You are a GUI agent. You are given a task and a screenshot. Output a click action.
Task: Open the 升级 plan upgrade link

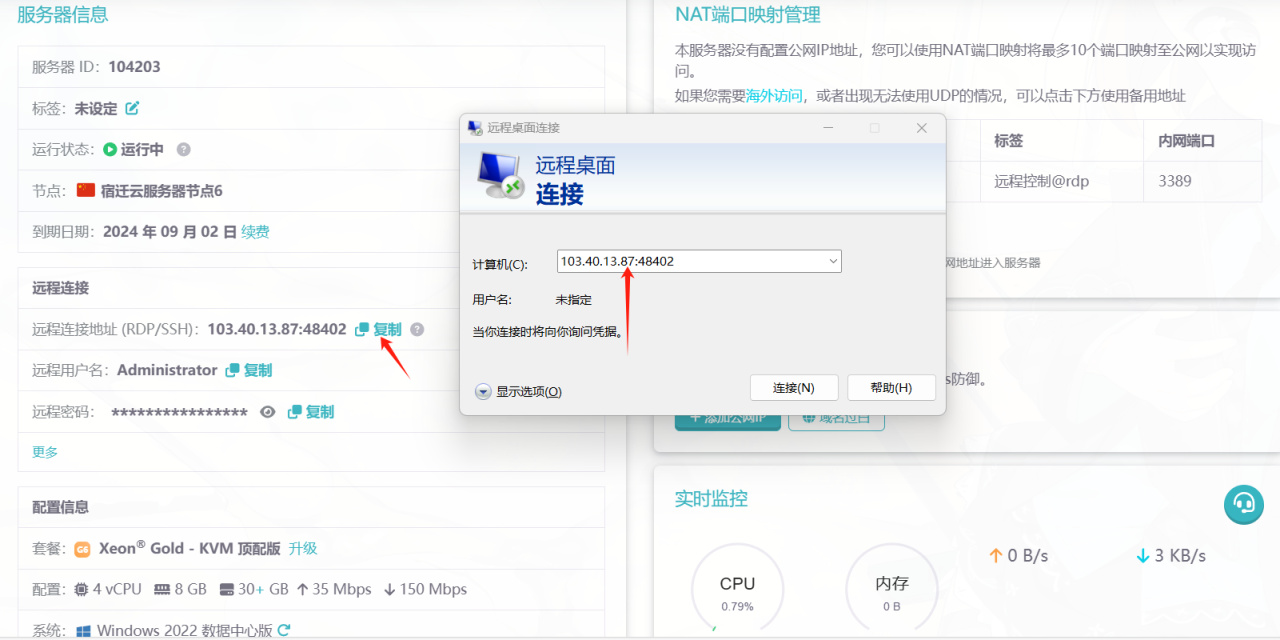click(x=303, y=548)
